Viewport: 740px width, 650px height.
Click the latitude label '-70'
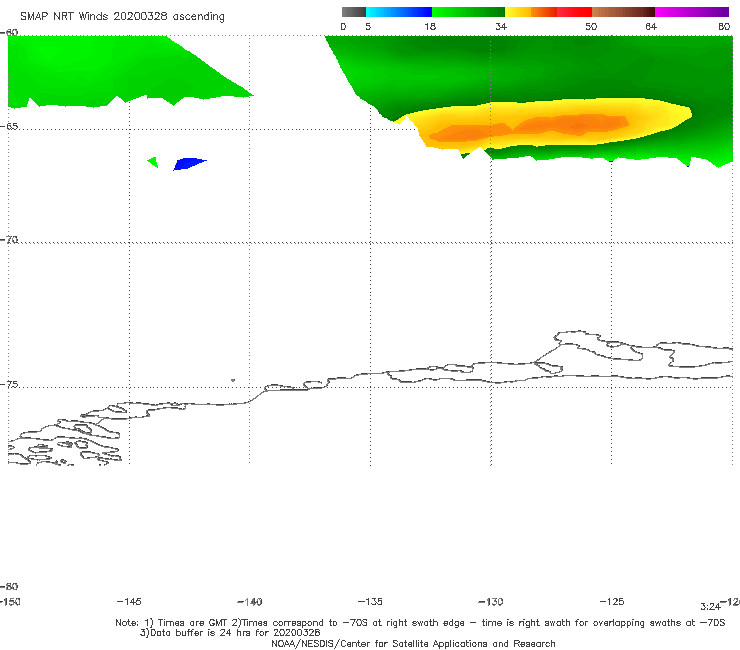click(9, 240)
